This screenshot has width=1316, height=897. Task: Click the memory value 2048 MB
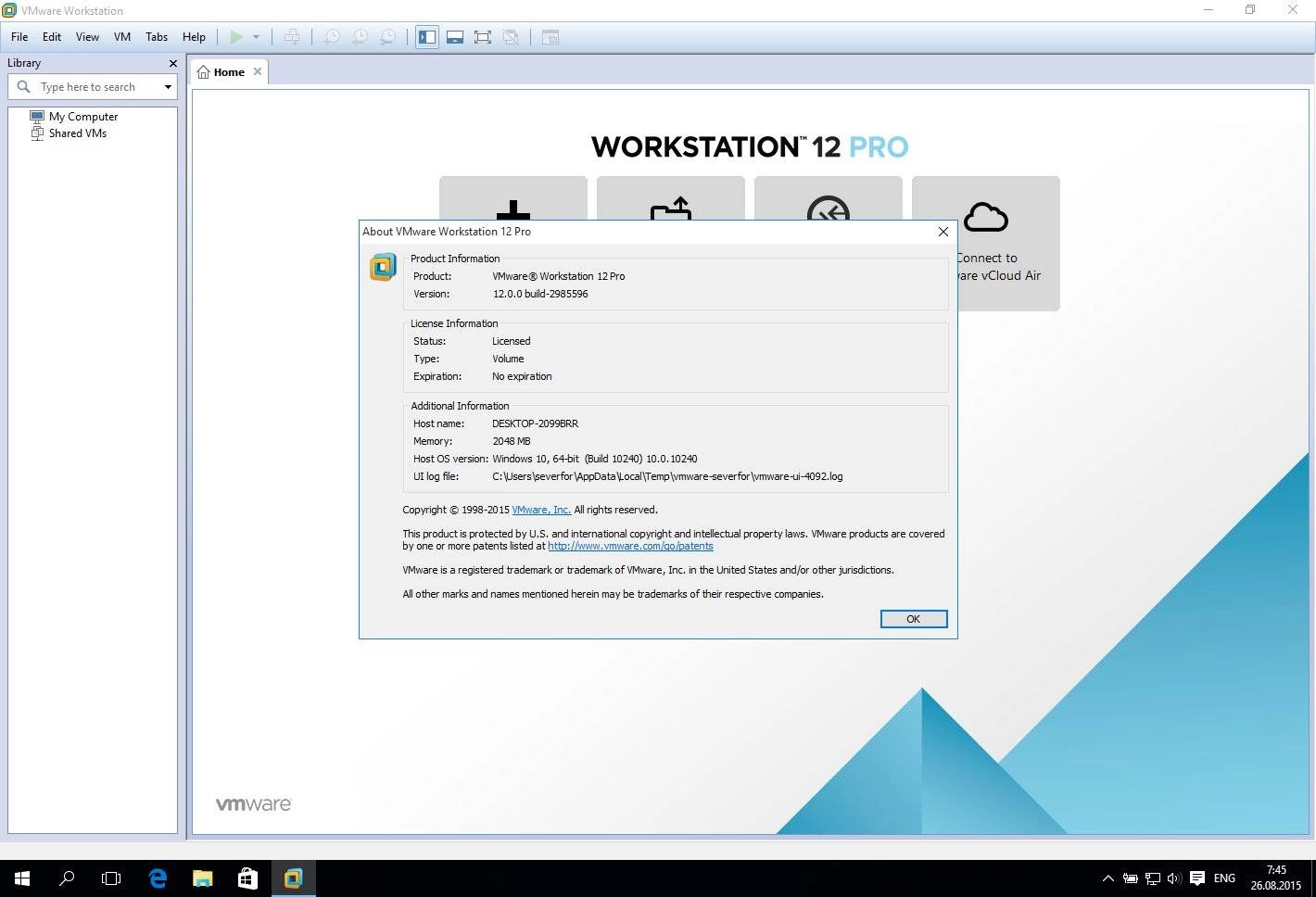511,441
